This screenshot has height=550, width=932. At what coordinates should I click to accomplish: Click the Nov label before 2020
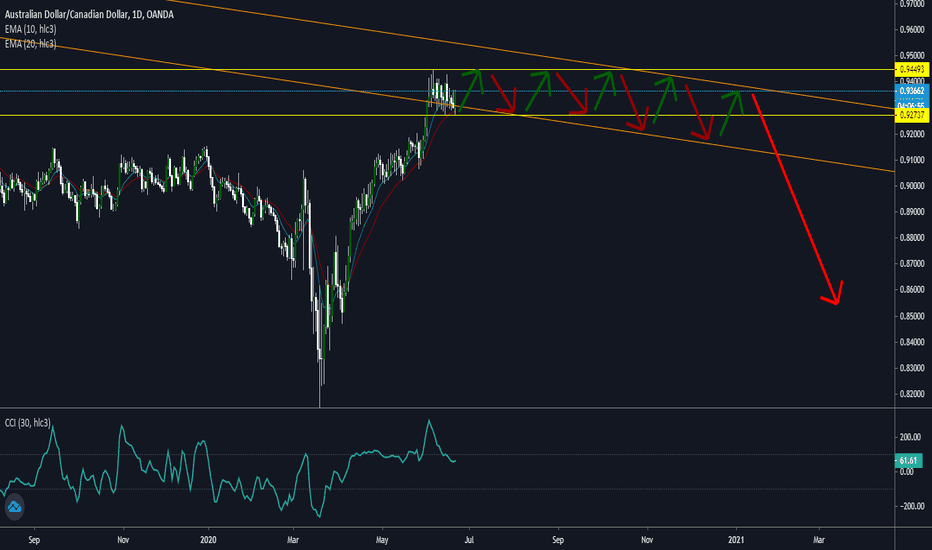click(123, 540)
